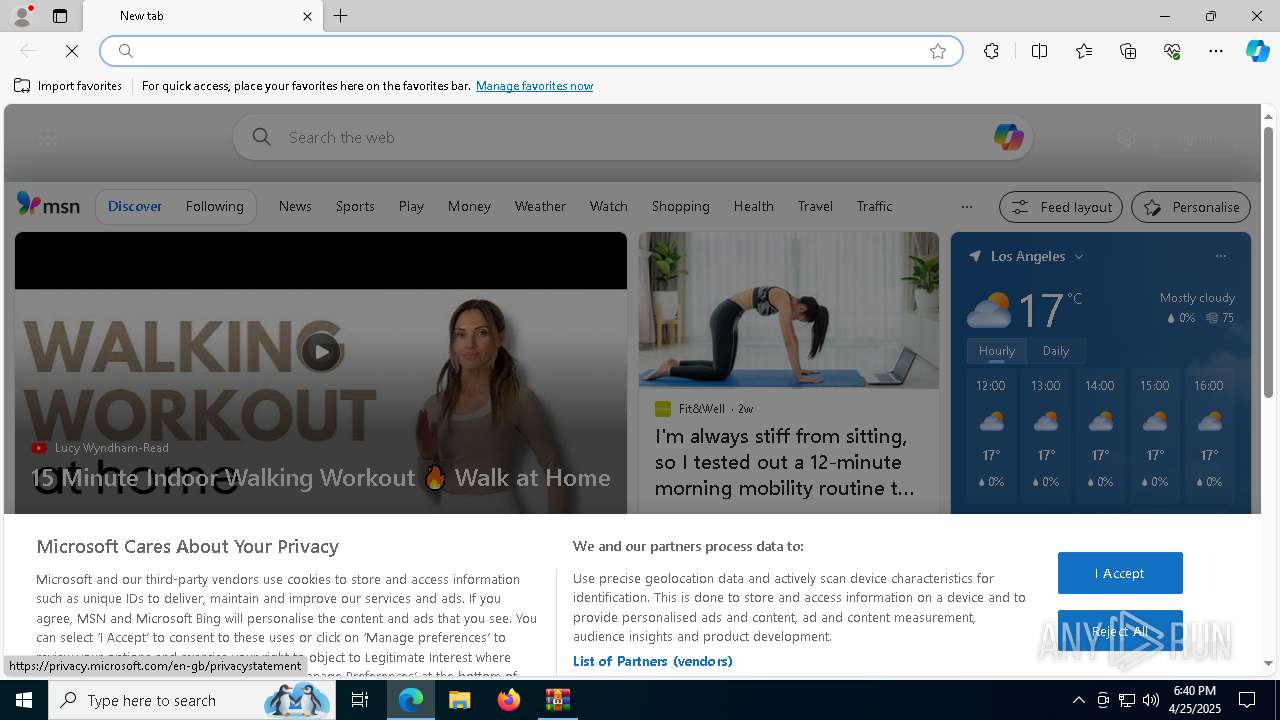Open the News menu item

pyautogui.click(x=295, y=206)
